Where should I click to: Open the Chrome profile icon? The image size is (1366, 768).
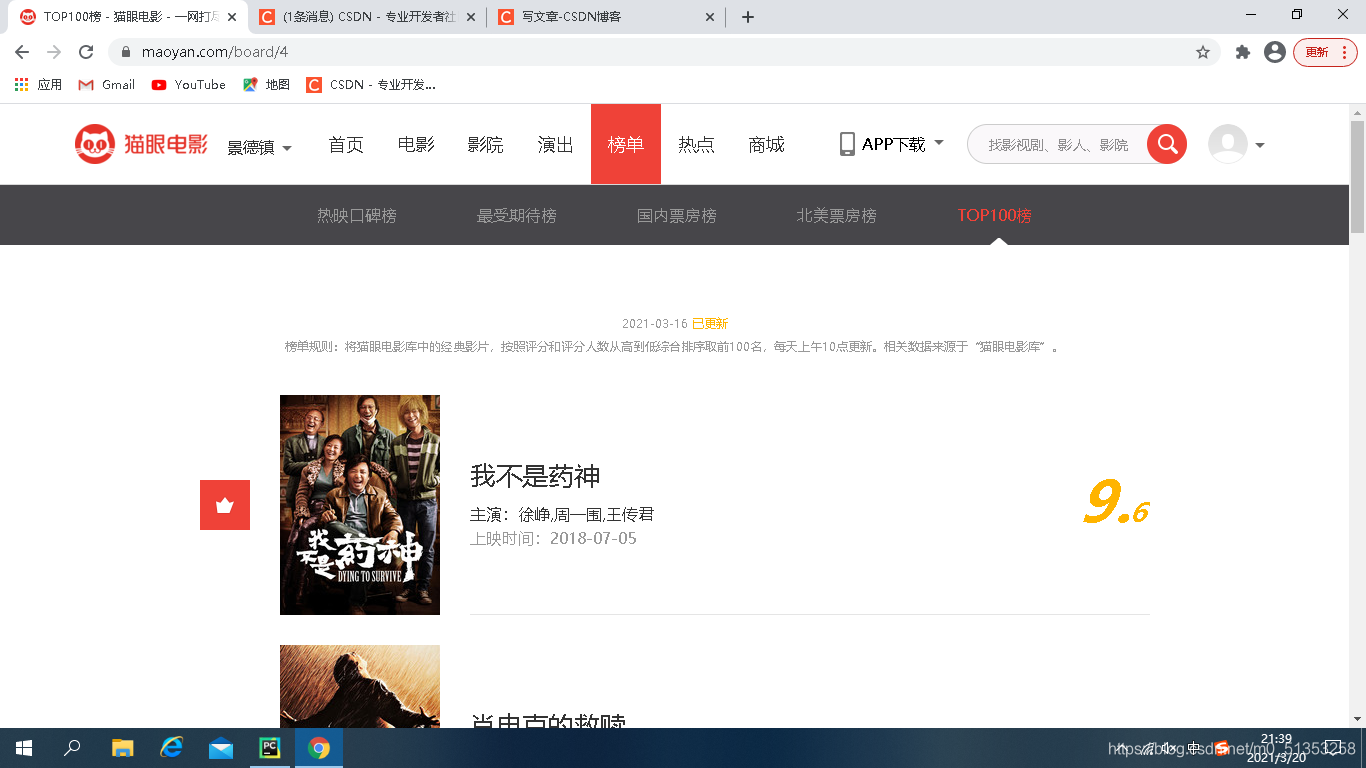coord(1275,52)
